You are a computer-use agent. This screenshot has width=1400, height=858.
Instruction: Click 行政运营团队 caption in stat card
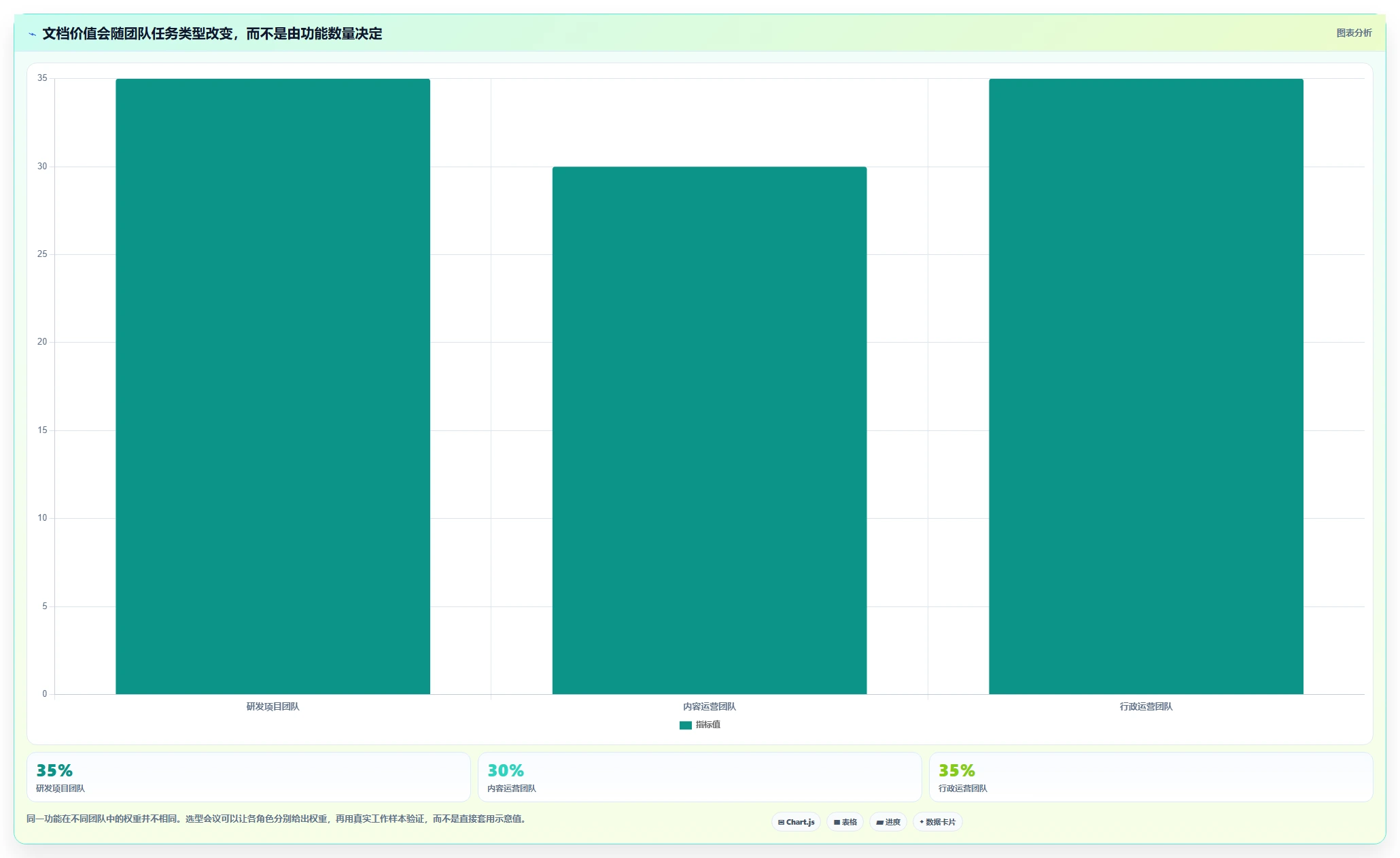(963, 789)
